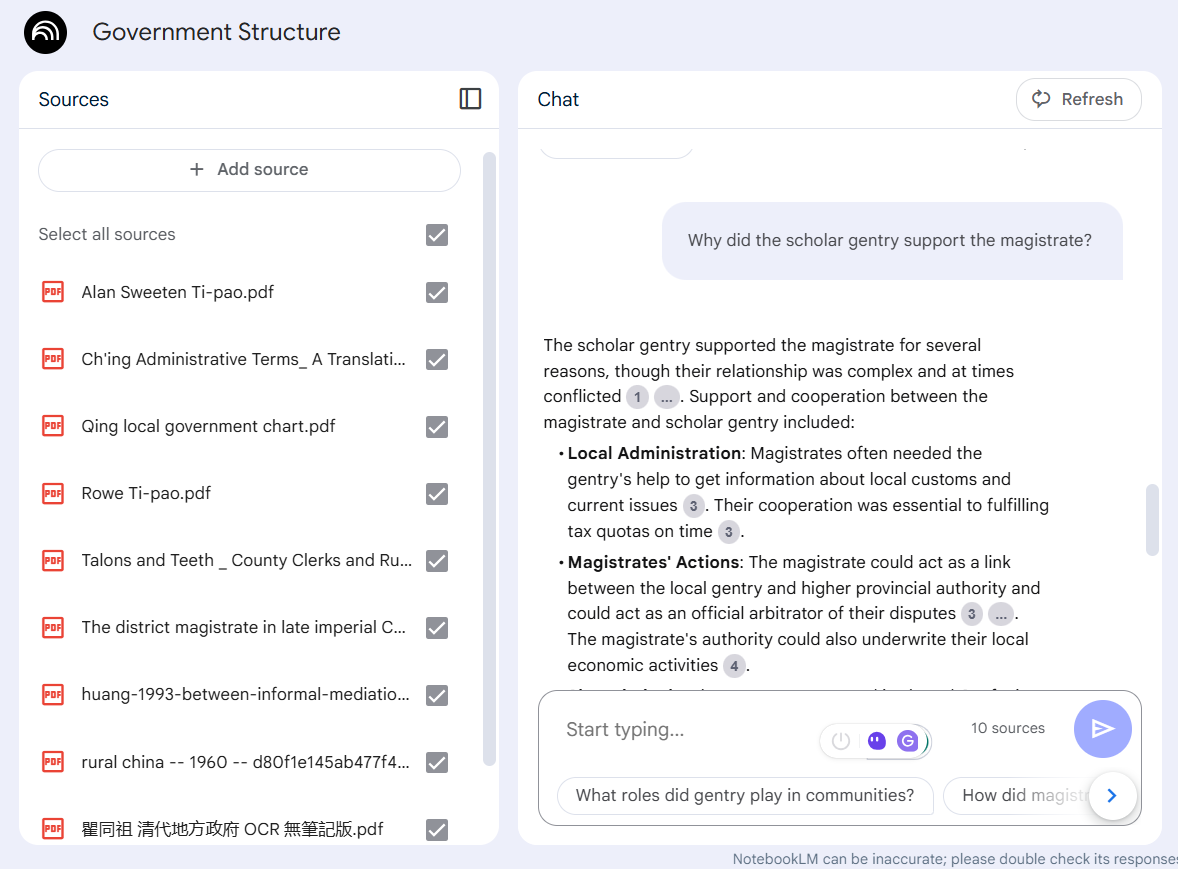Click the purple face extension icon
Viewport: 1178px width, 869px height.
876,741
